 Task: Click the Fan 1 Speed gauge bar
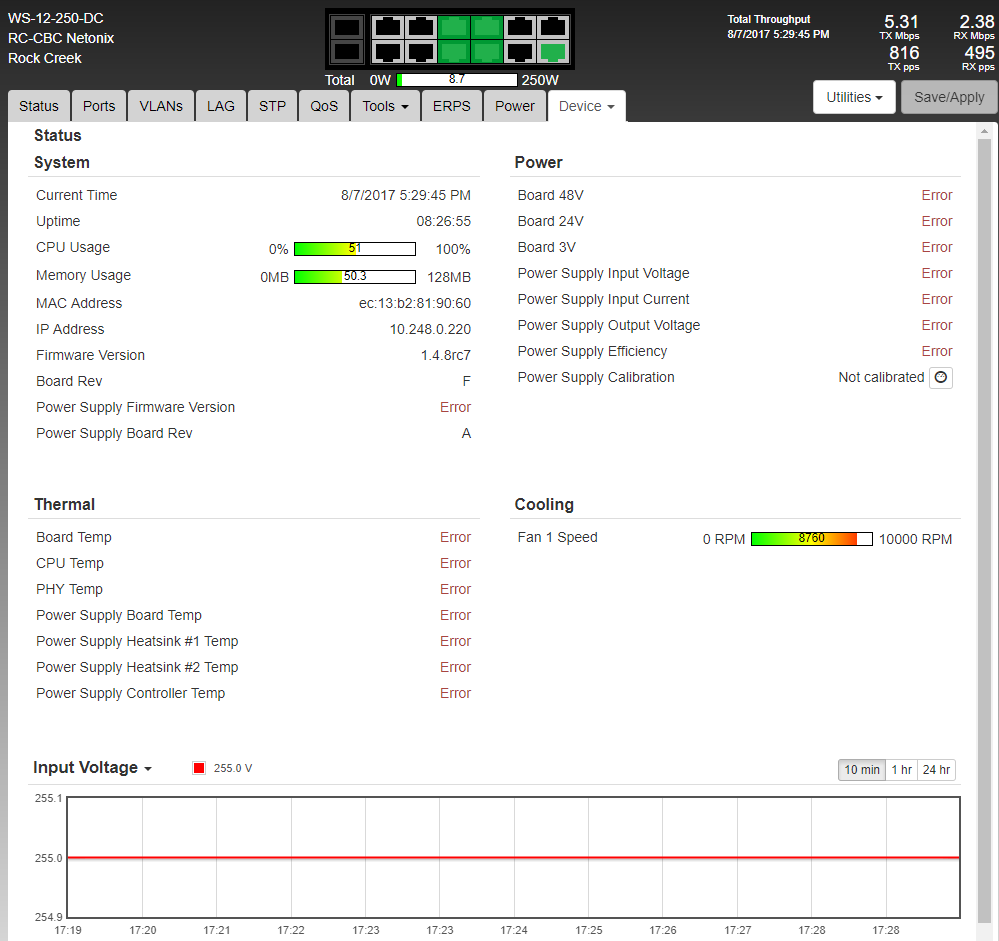pos(811,538)
